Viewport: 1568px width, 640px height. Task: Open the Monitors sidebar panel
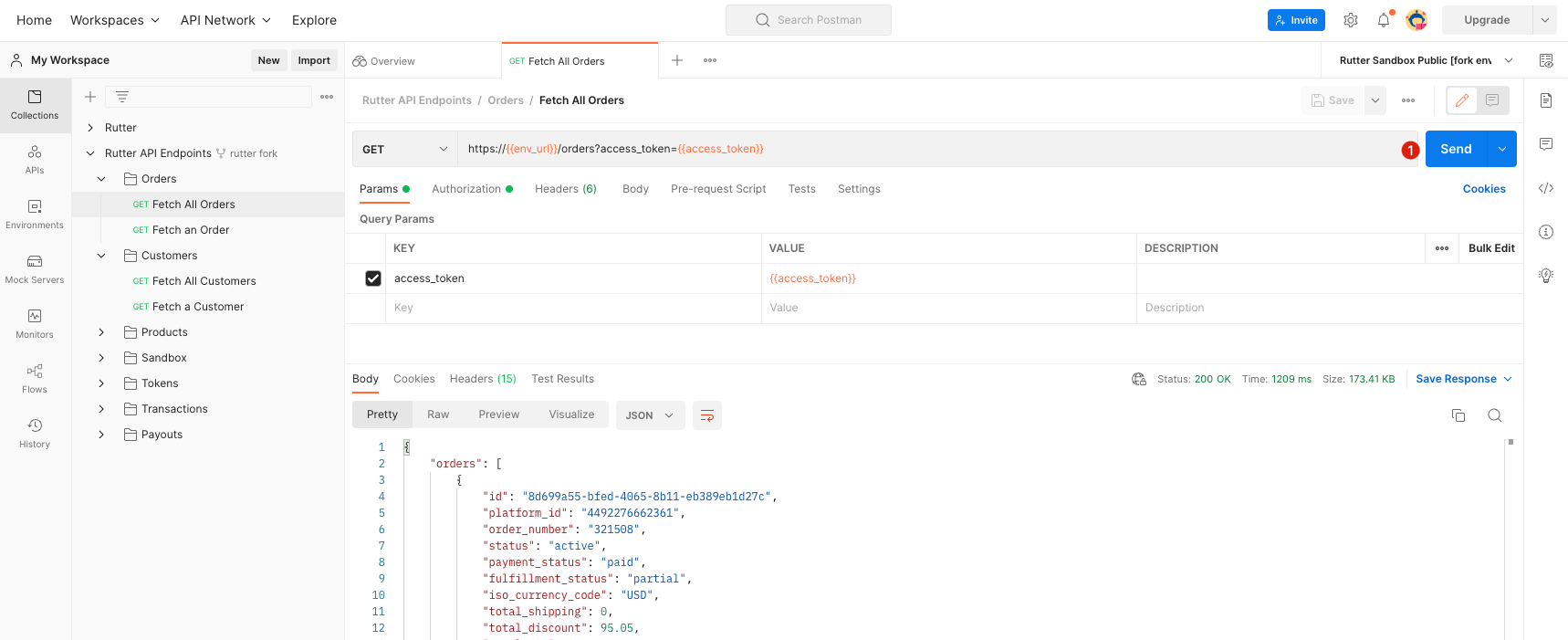coord(35,324)
